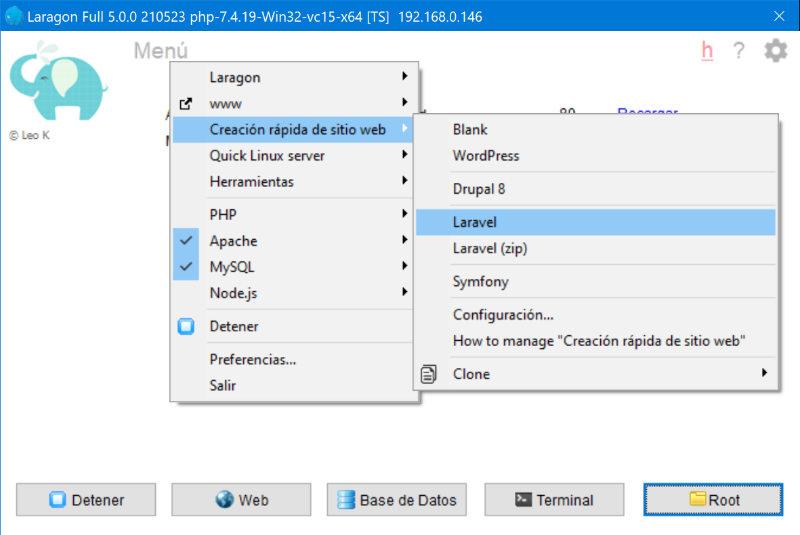Viewport: 800px width, 535px height.
Task: Expand the Laragon submenu arrow
Action: [405, 77]
